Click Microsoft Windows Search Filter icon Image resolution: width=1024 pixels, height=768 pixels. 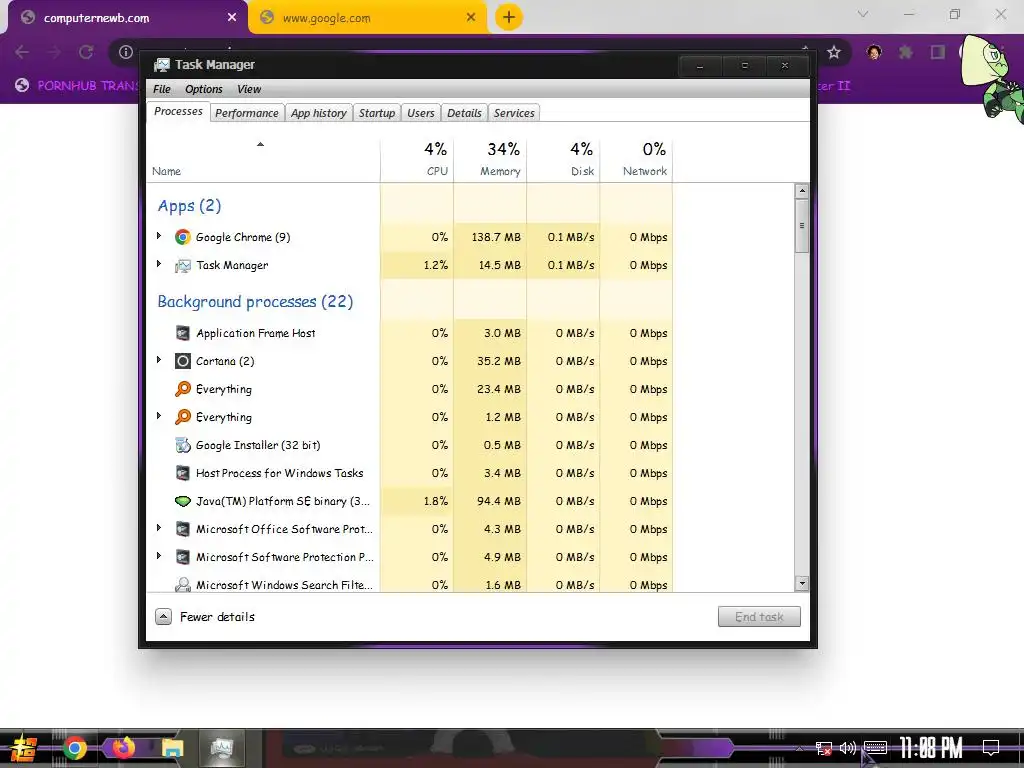pos(183,584)
